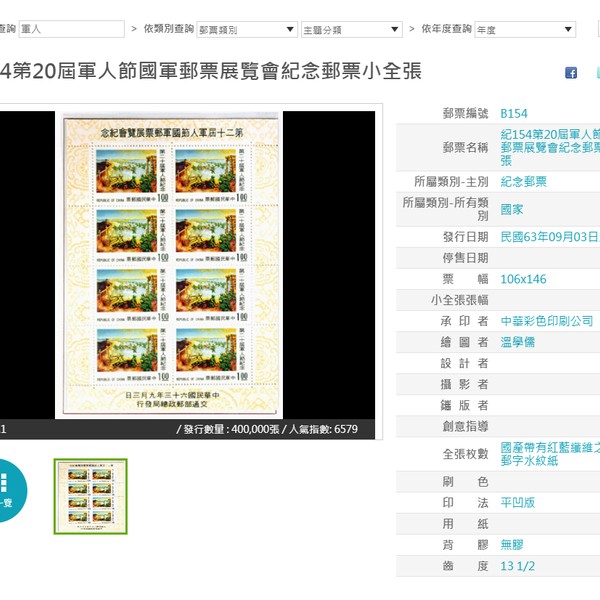This screenshot has width=600, height=600.
Task: Open the teal circular stamp list button
Action: tap(11, 490)
